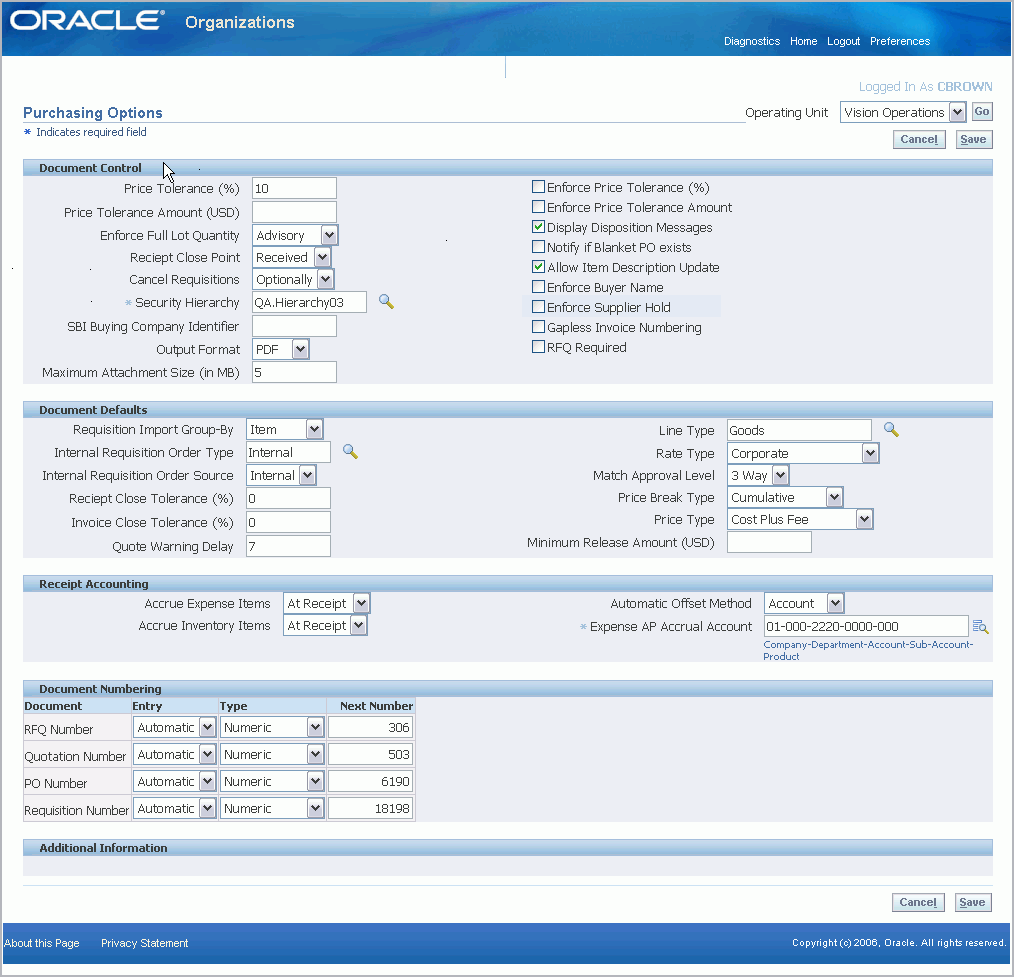This screenshot has height=977, width=1014.
Task: Open Privacy Statement link
Action: tap(144, 943)
